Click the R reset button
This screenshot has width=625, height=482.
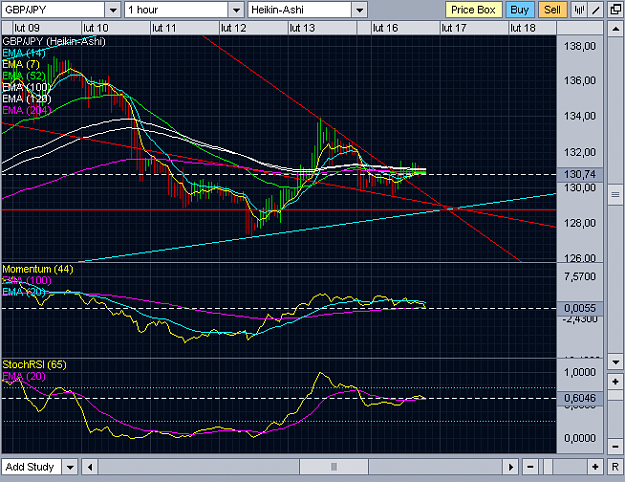point(615,466)
